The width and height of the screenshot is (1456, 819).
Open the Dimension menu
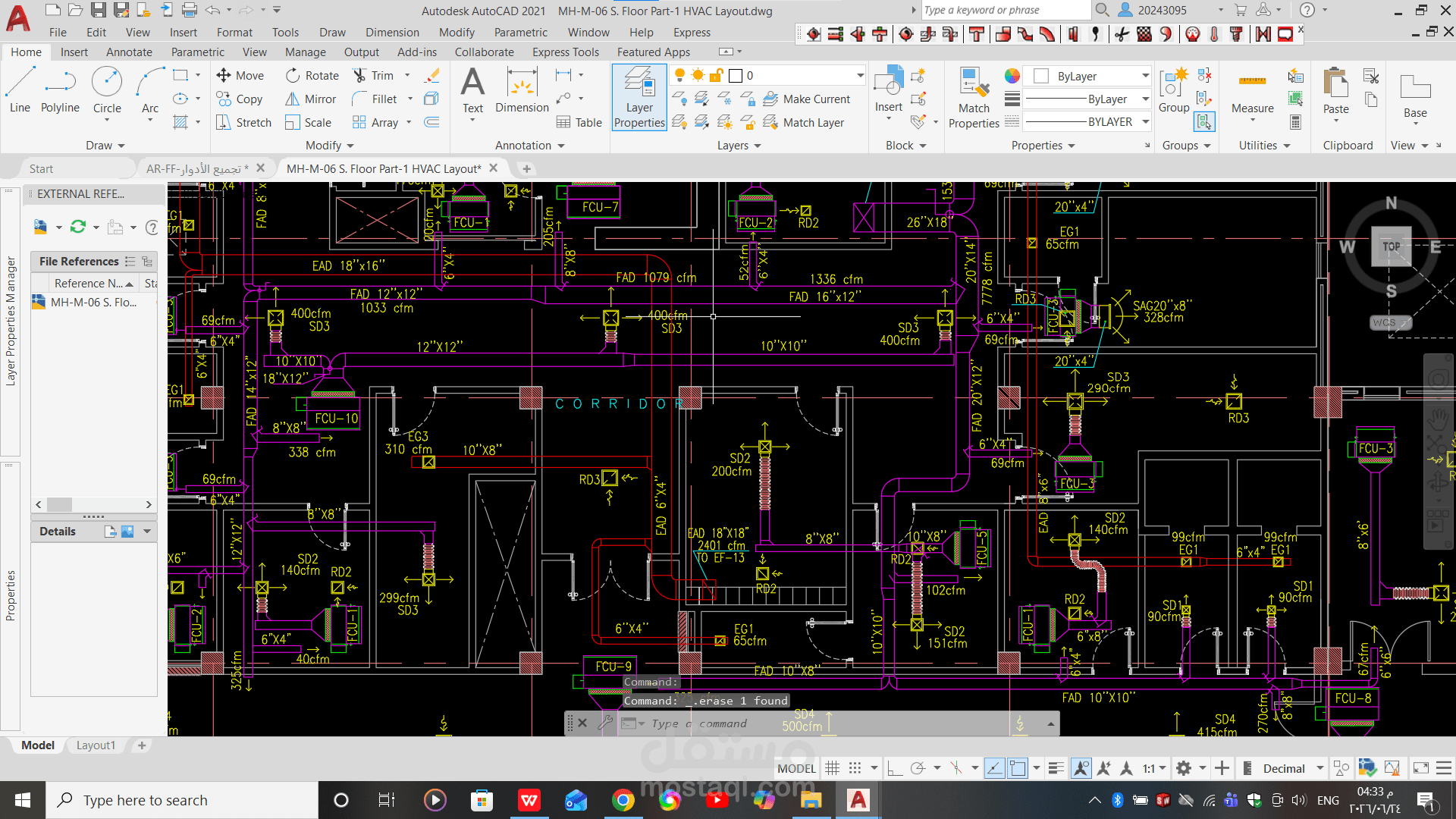click(392, 32)
